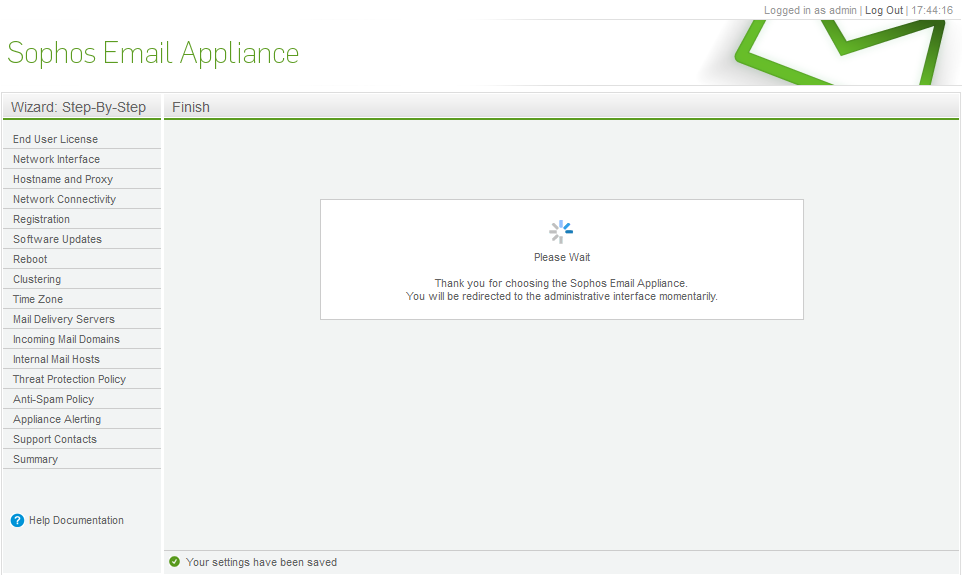Open Threat Protection Policy step

[69, 379]
